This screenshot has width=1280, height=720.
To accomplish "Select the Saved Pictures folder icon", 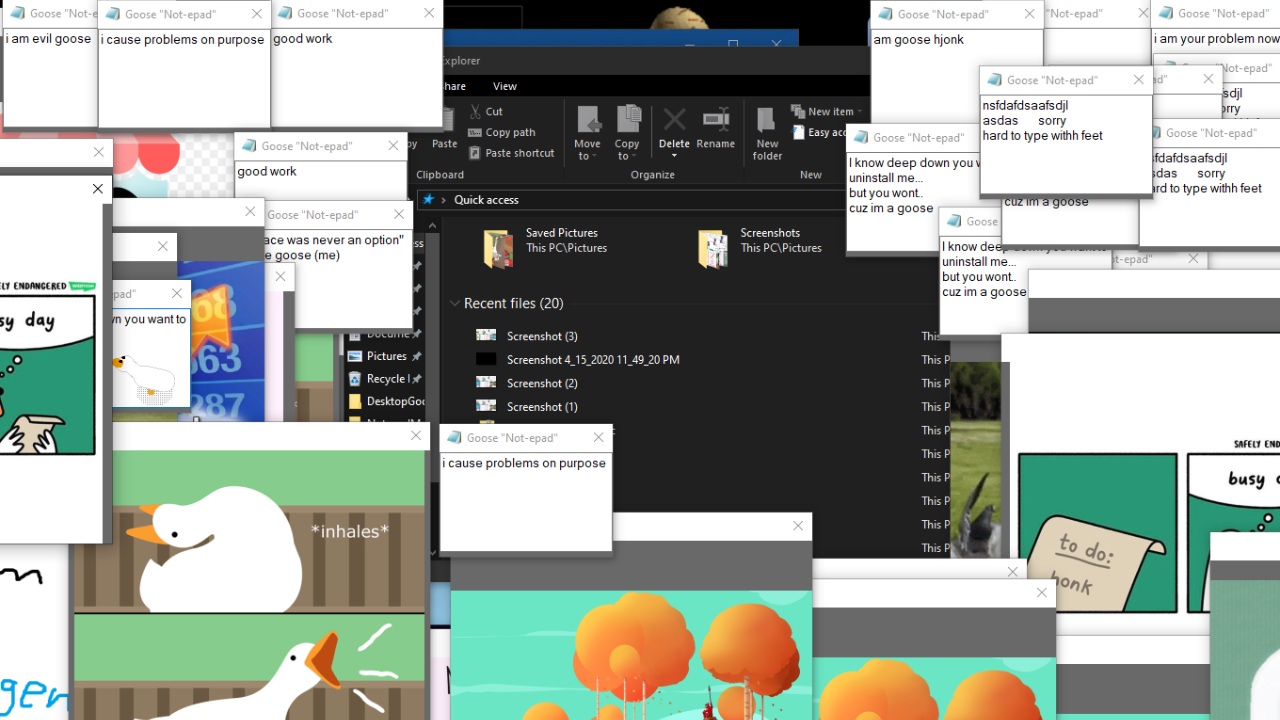I will [498, 249].
